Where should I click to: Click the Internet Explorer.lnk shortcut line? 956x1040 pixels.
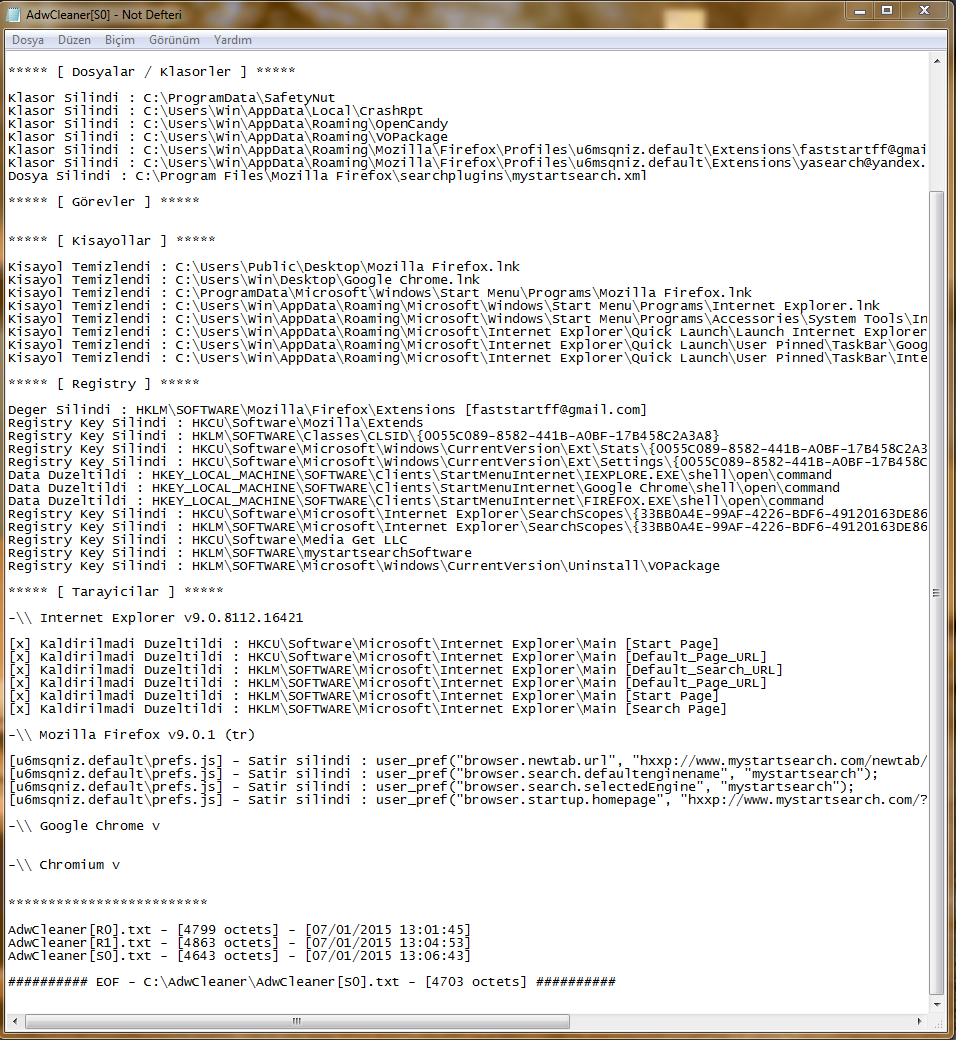(x=444, y=306)
